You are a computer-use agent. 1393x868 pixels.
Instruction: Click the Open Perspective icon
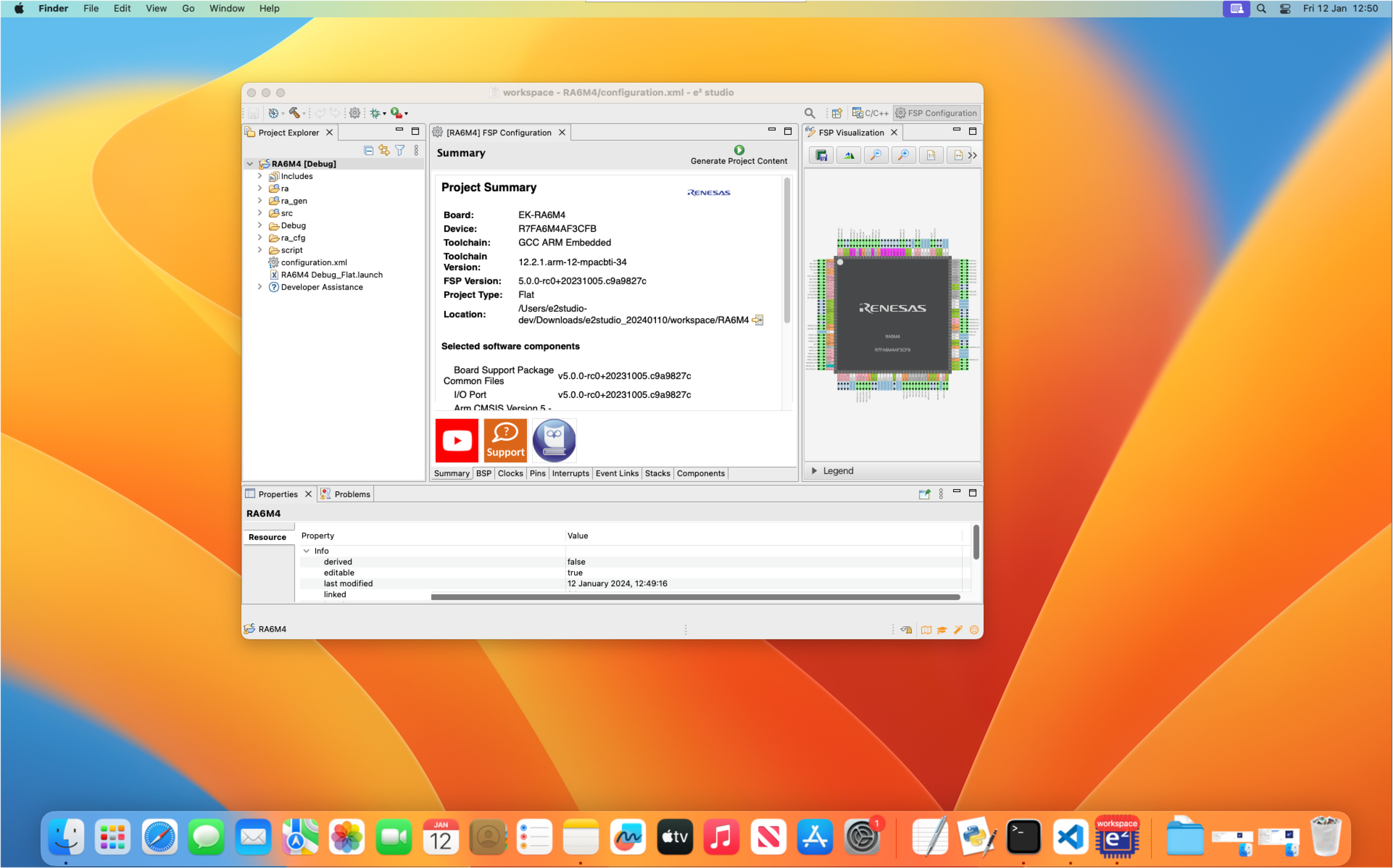pos(837,113)
